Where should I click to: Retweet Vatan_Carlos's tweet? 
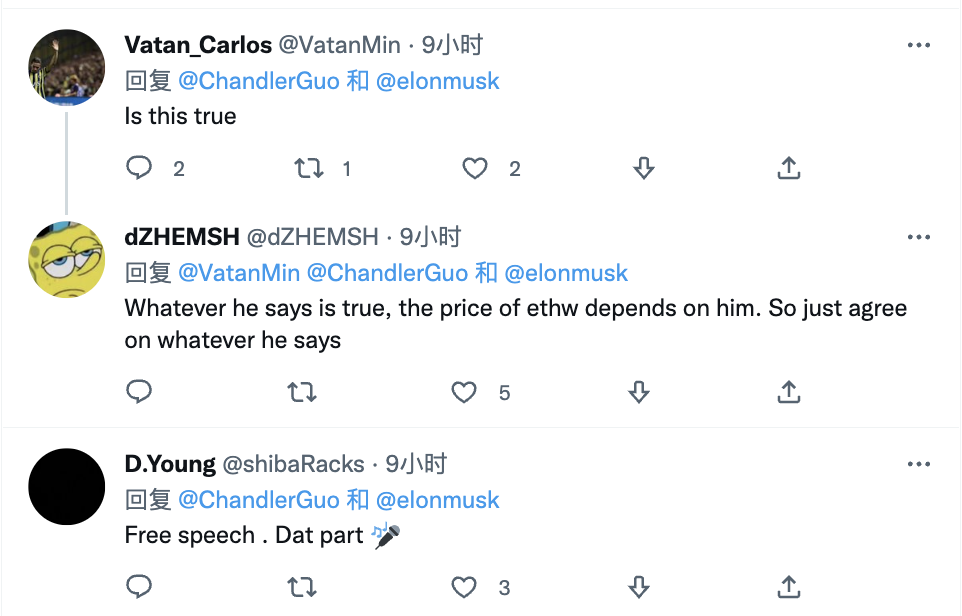coord(308,168)
